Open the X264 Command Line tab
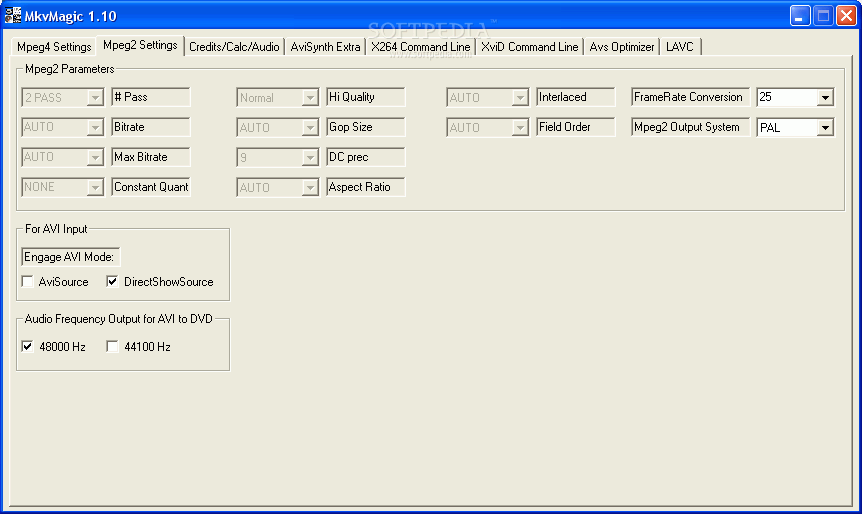The width and height of the screenshot is (862, 514). pos(421,47)
